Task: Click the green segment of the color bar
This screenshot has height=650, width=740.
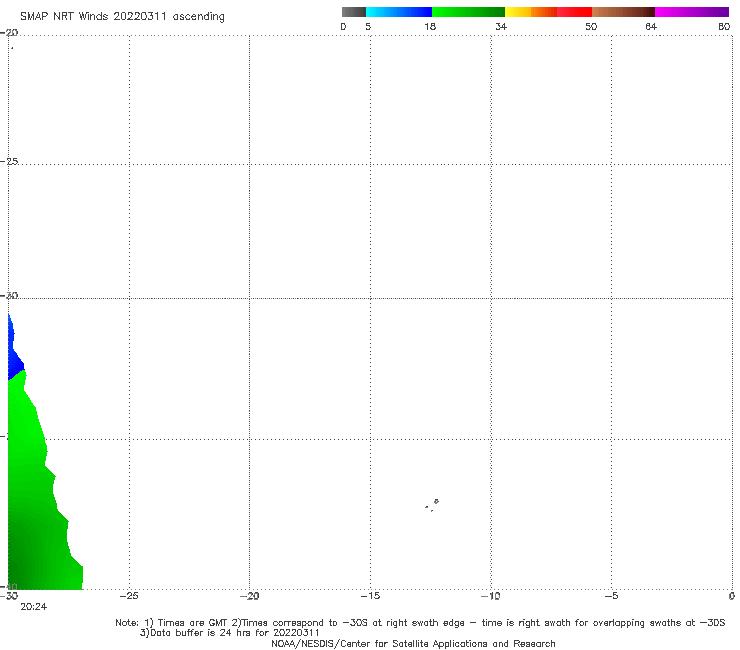Action: pos(468,12)
